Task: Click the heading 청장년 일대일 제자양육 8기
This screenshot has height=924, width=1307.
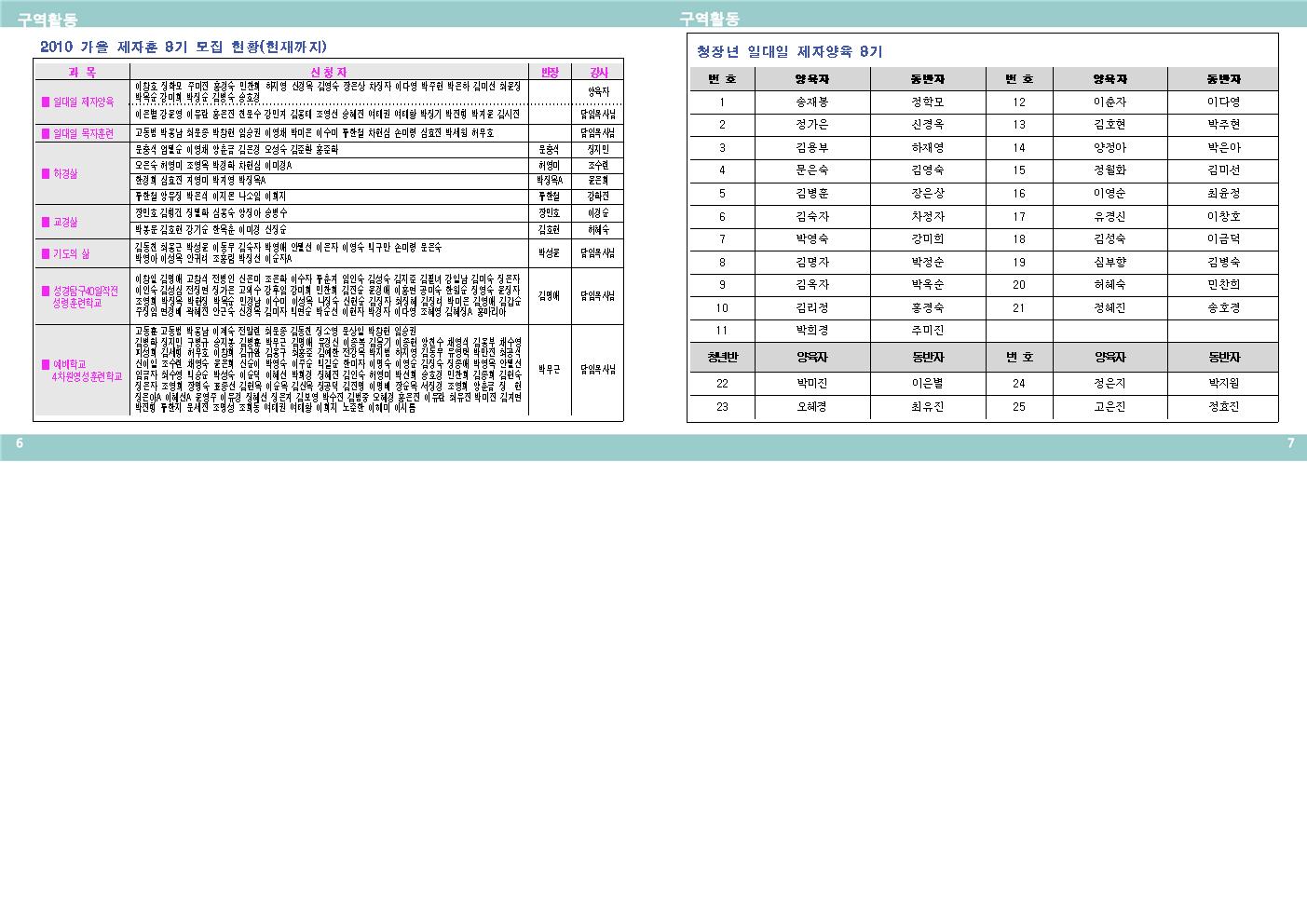Action: [789, 51]
